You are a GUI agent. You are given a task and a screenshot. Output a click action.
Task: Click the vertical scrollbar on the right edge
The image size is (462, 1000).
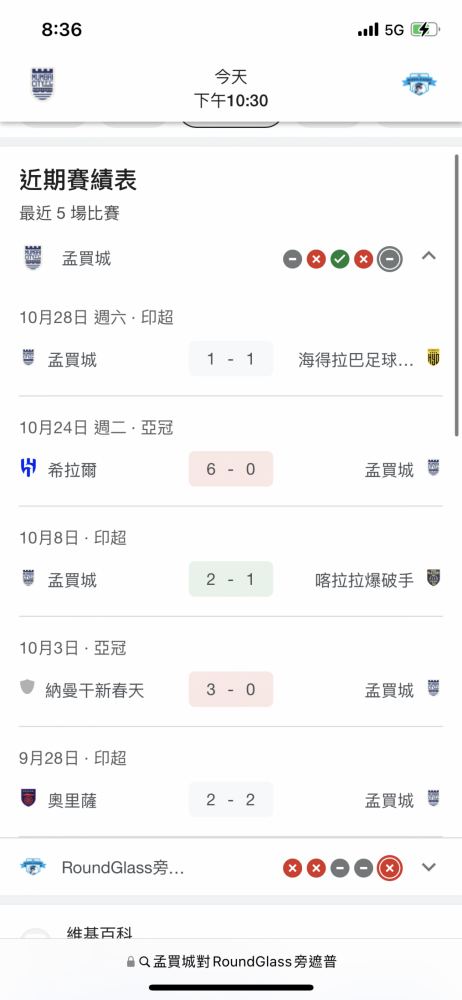pos(457,295)
